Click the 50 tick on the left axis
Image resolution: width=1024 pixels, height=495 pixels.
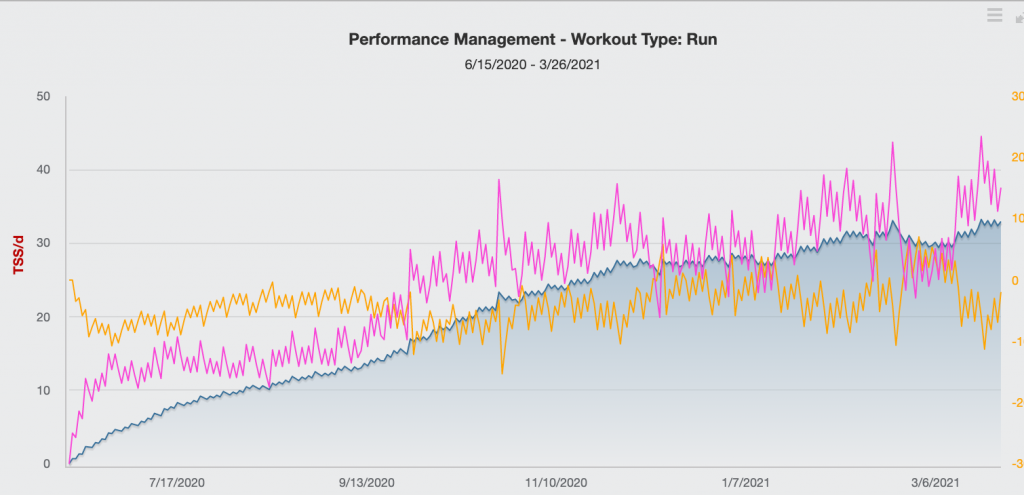click(x=43, y=97)
